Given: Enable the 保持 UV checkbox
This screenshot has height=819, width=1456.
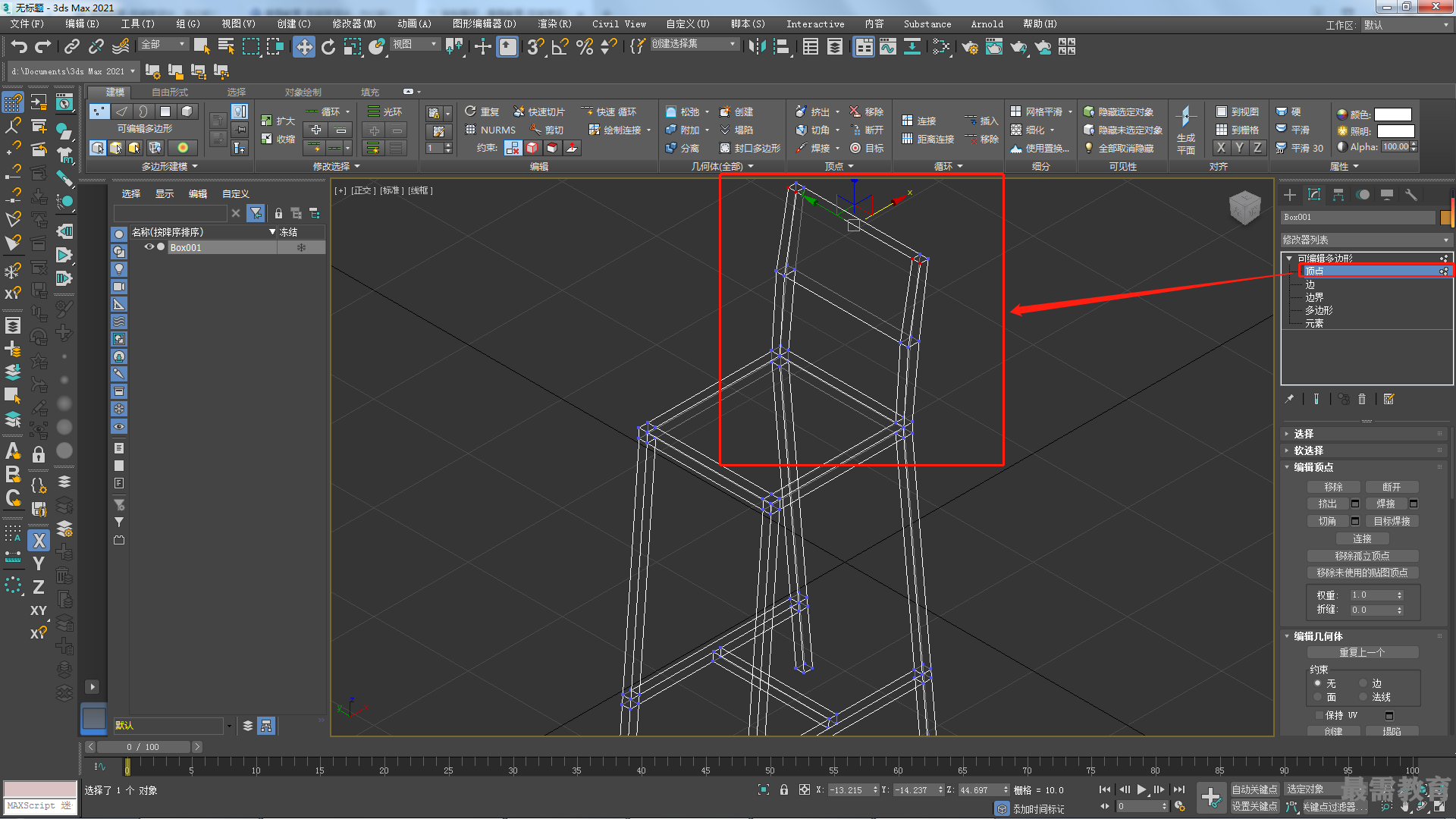Looking at the screenshot, I should click(1319, 715).
